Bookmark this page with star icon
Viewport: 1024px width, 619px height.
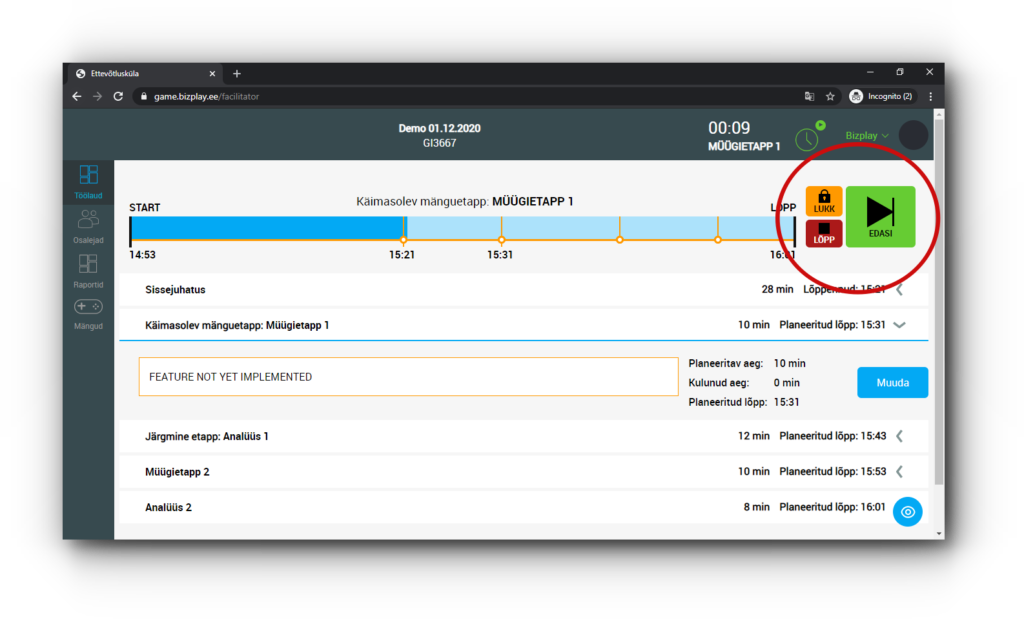click(830, 96)
